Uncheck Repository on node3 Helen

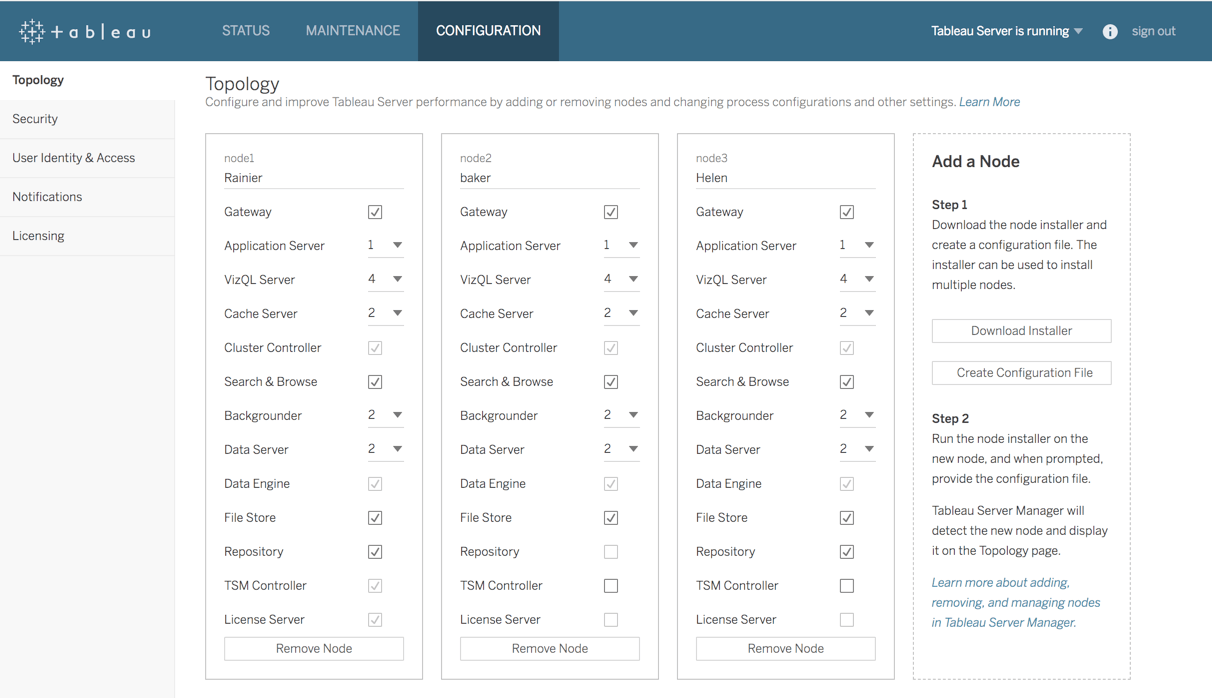[847, 552]
